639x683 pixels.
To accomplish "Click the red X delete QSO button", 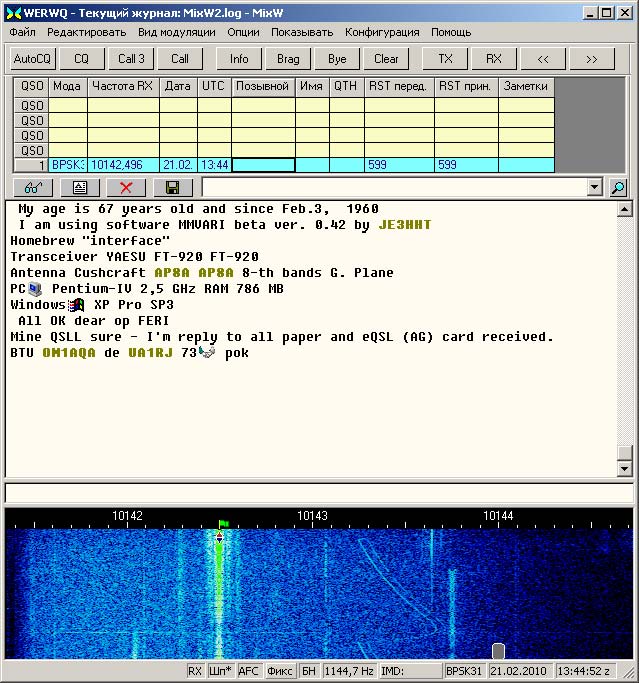I will 126,188.
